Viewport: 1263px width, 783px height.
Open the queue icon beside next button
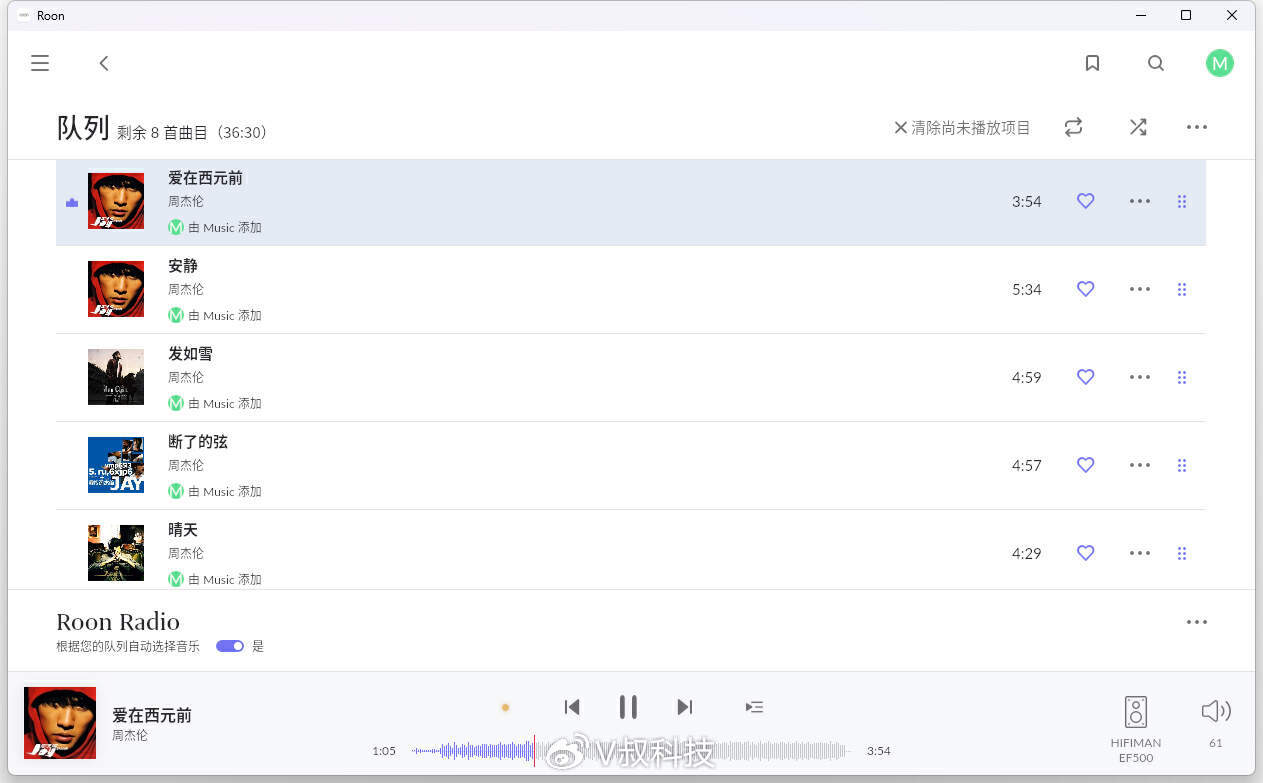point(754,707)
